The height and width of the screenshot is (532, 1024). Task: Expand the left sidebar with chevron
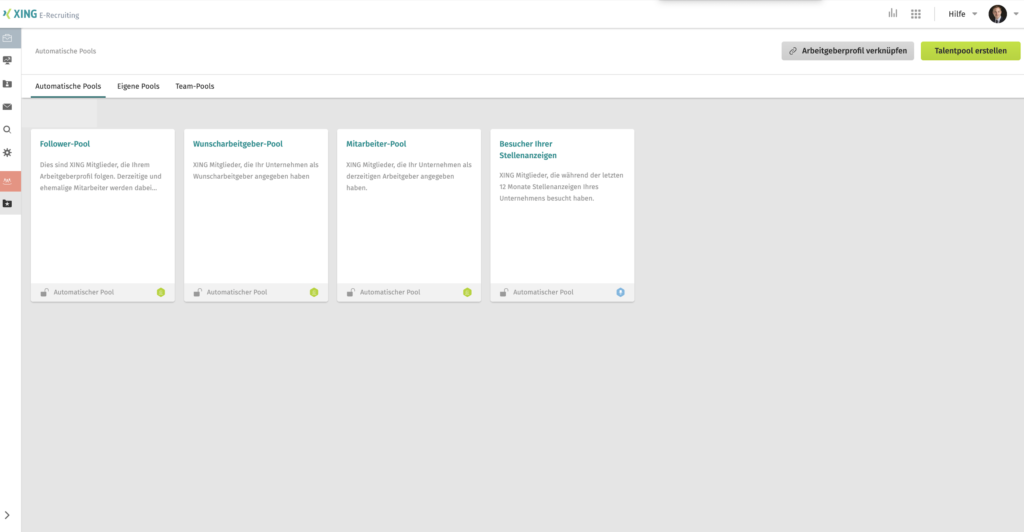(8, 515)
